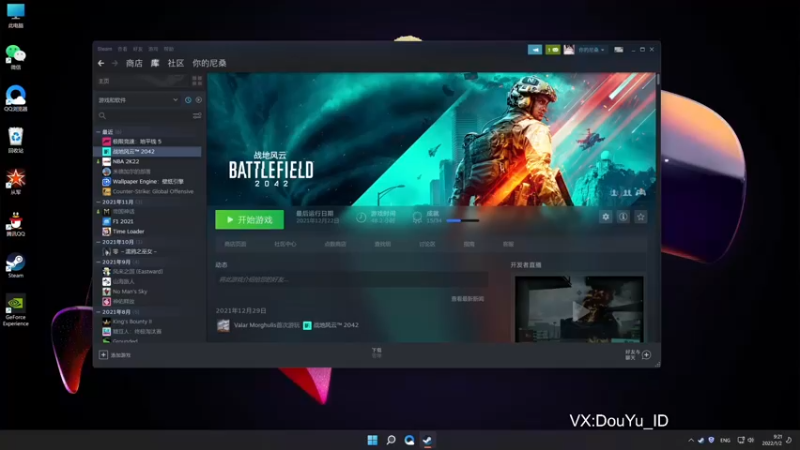Open GeForce Experience desktop shortcut
This screenshot has height=450, width=800.
pyautogui.click(x=16, y=310)
